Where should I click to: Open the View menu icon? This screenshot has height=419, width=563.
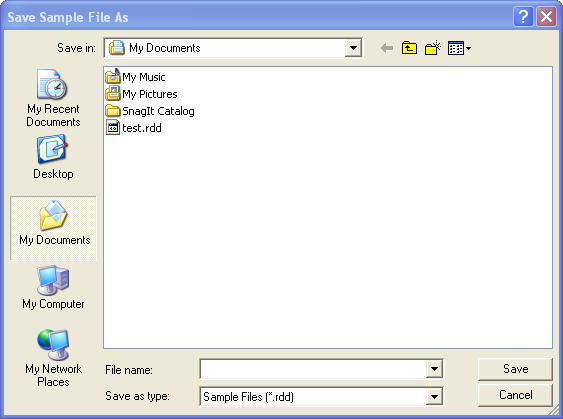tap(459, 48)
